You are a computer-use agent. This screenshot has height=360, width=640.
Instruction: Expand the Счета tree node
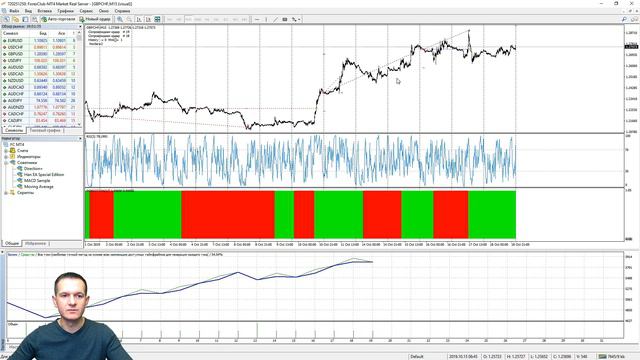tap(6, 151)
